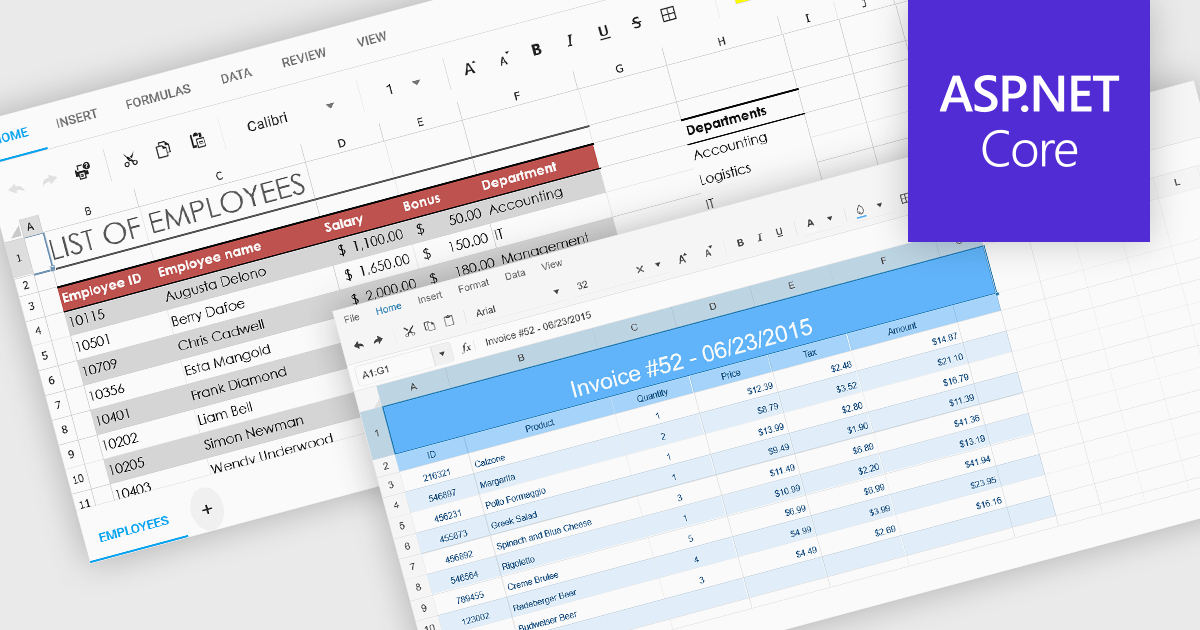
Task: Open Home tab in Invoice spreadsheet
Action: 388,308
